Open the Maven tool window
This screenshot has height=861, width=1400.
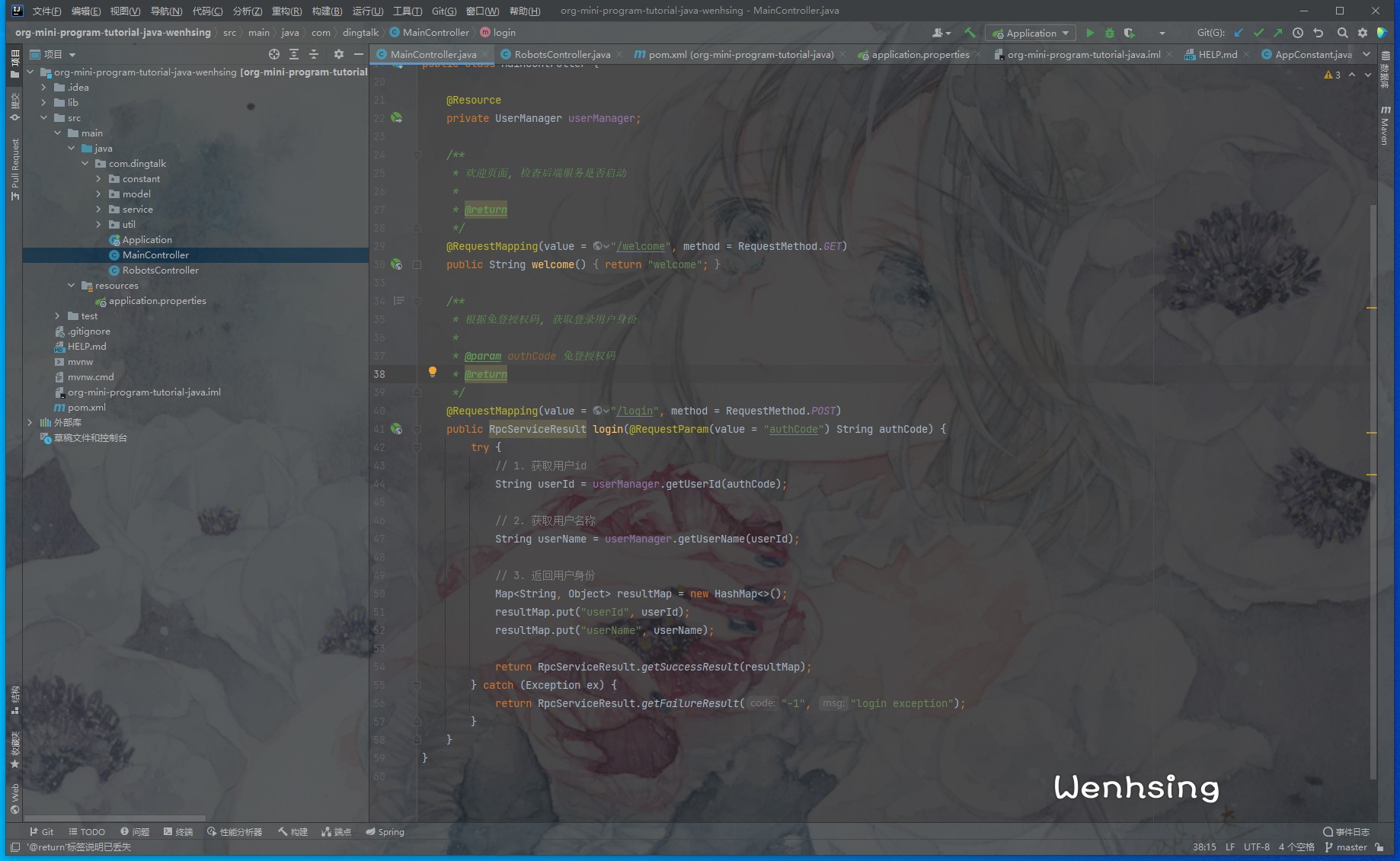tap(1386, 126)
